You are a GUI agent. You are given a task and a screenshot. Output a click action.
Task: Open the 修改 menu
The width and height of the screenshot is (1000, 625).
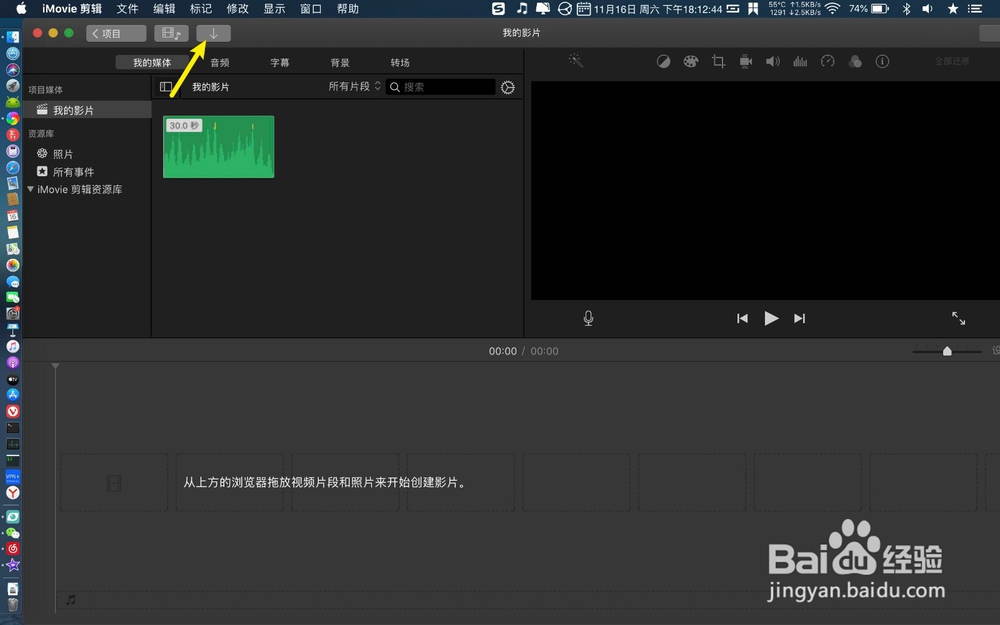point(237,8)
